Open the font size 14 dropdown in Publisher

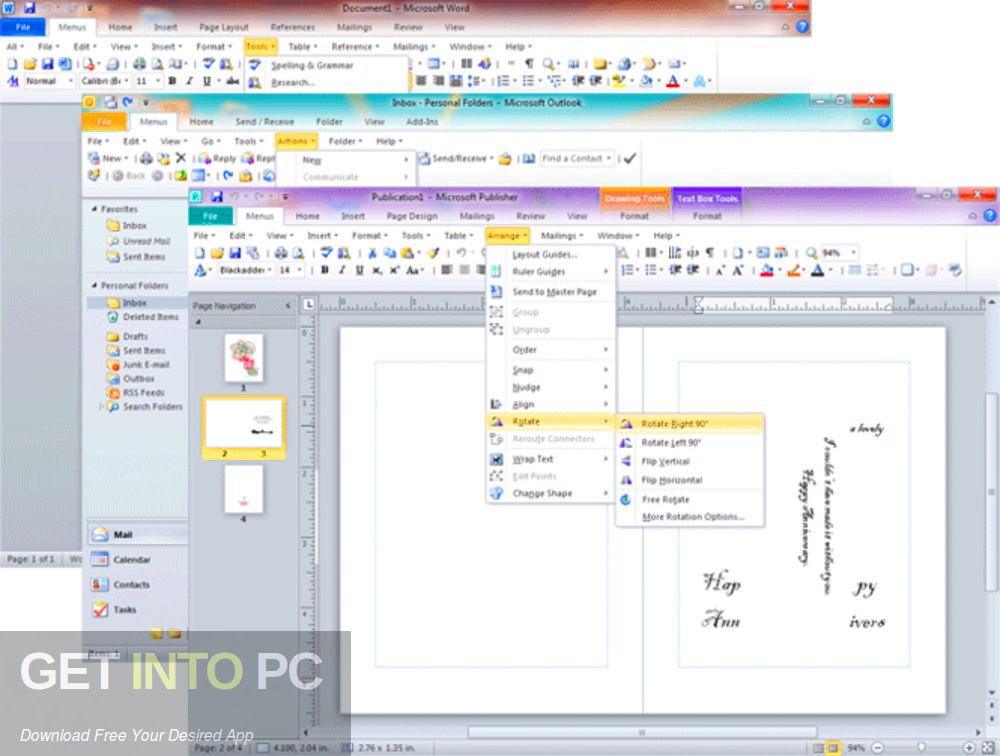(299, 270)
